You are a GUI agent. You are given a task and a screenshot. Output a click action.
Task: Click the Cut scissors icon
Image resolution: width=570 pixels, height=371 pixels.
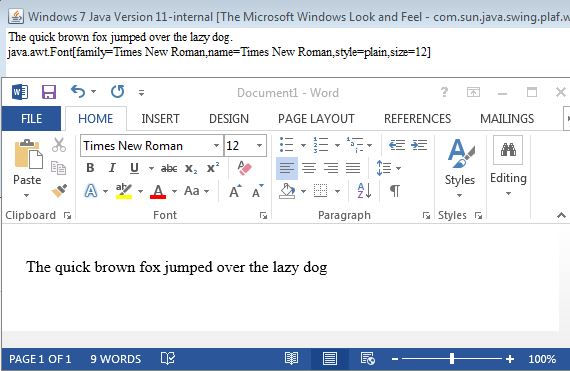59,145
